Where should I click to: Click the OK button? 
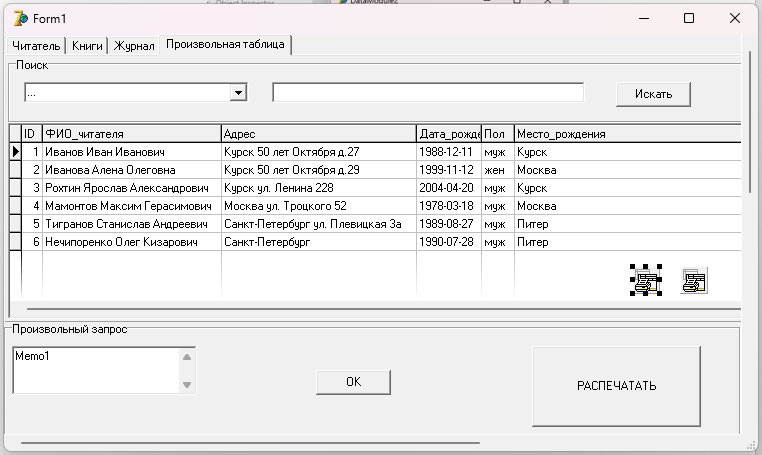click(353, 382)
